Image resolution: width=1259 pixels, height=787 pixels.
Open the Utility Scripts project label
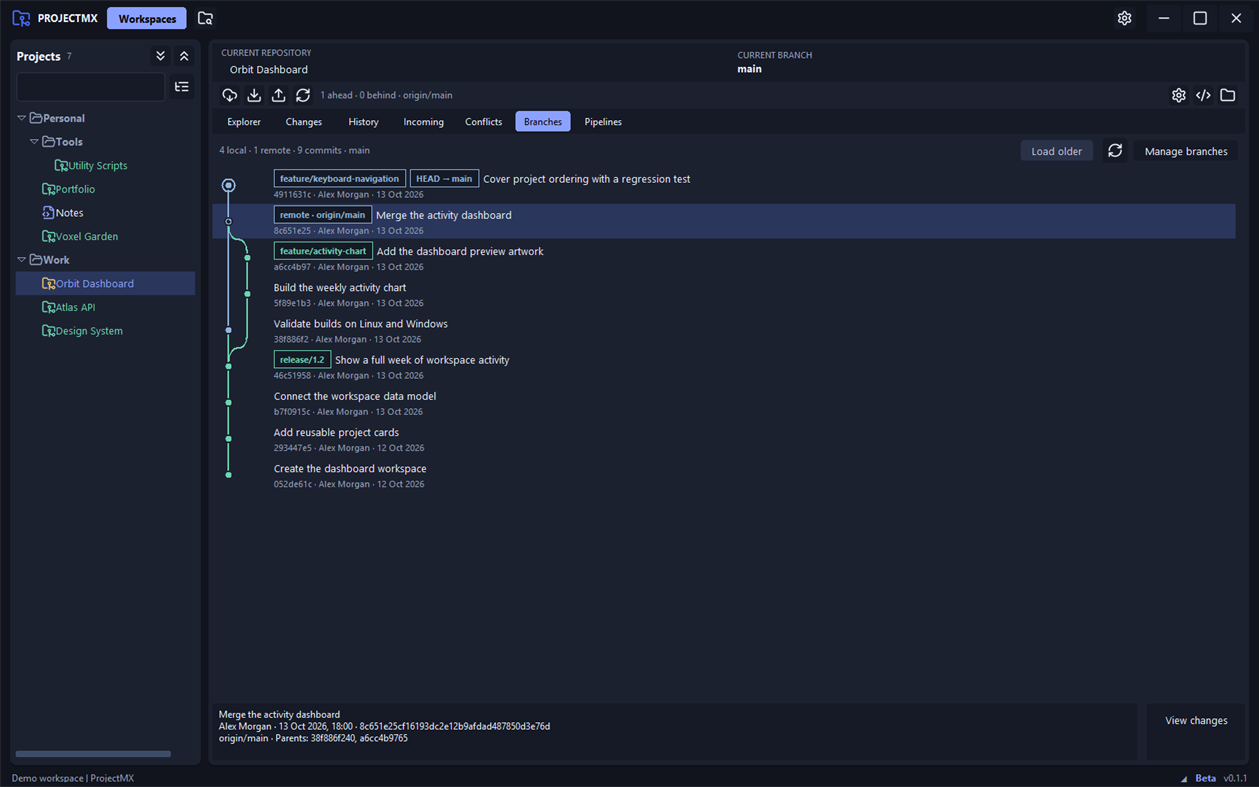pyautogui.click(x=98, y=166)
